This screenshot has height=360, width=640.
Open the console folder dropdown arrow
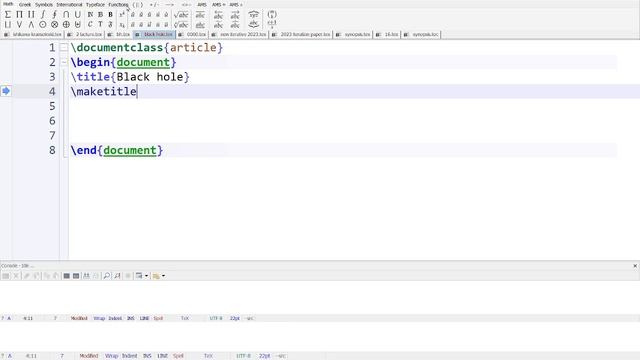coord(163,276)
